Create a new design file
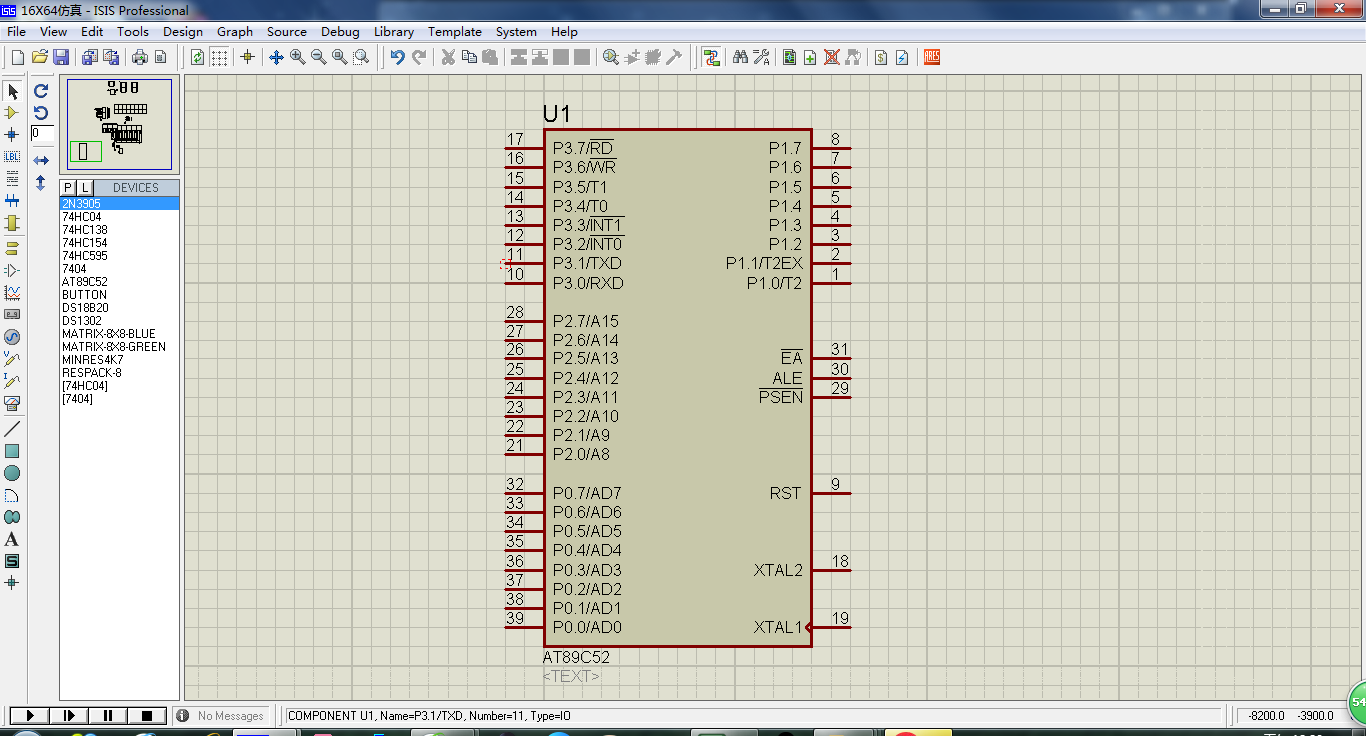 pyautogui.click(x=18, y=57)
